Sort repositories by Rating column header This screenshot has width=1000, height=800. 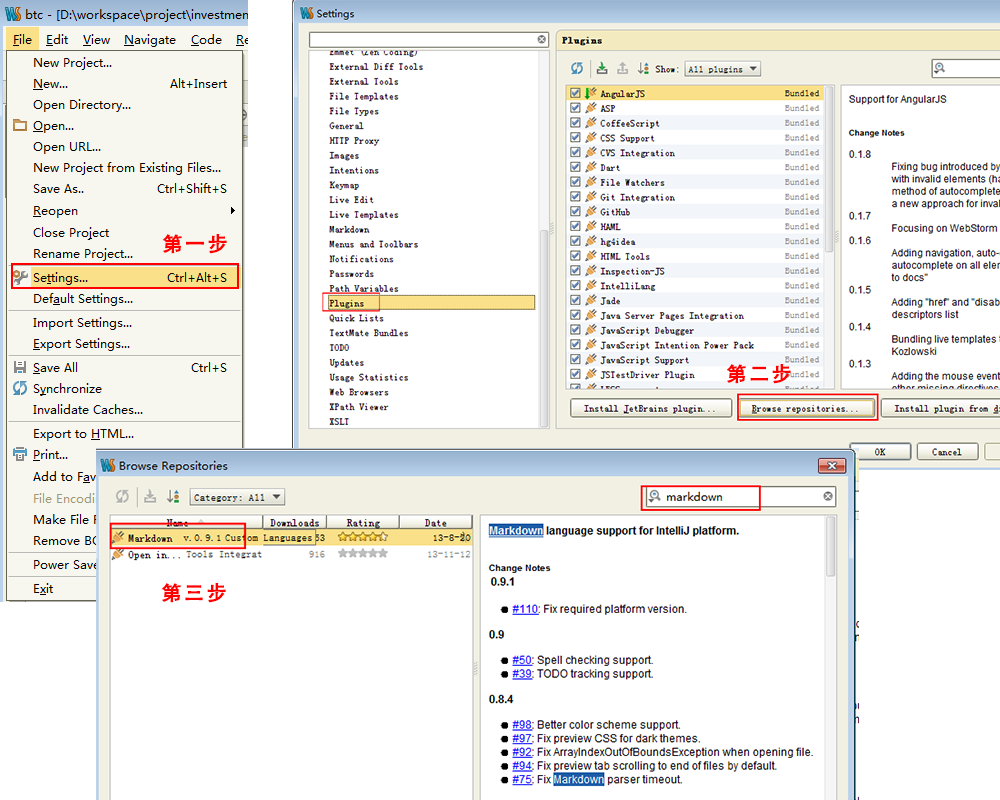[x=363, y=522]
